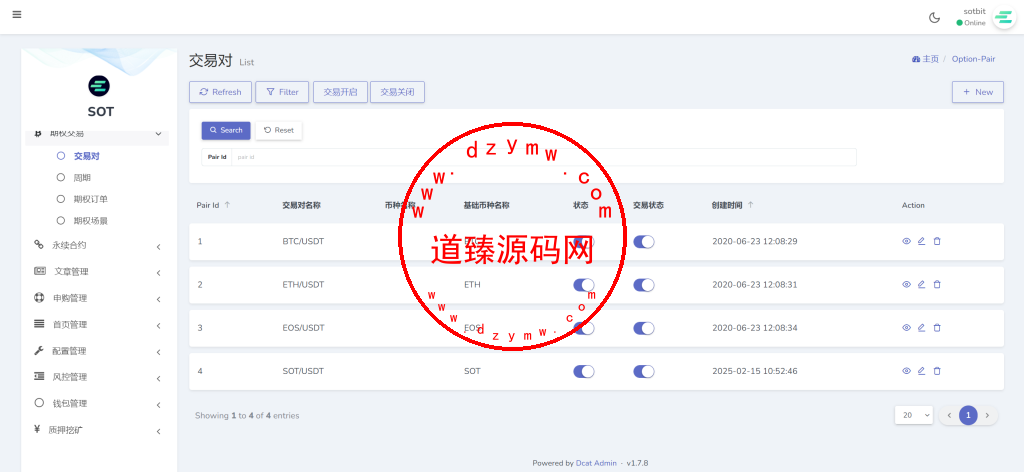Image resolution: width=1024 pixels, height=472 pixels.
Task: Delete the BTC/USDT pair trash icon
Action: [937, 241]
